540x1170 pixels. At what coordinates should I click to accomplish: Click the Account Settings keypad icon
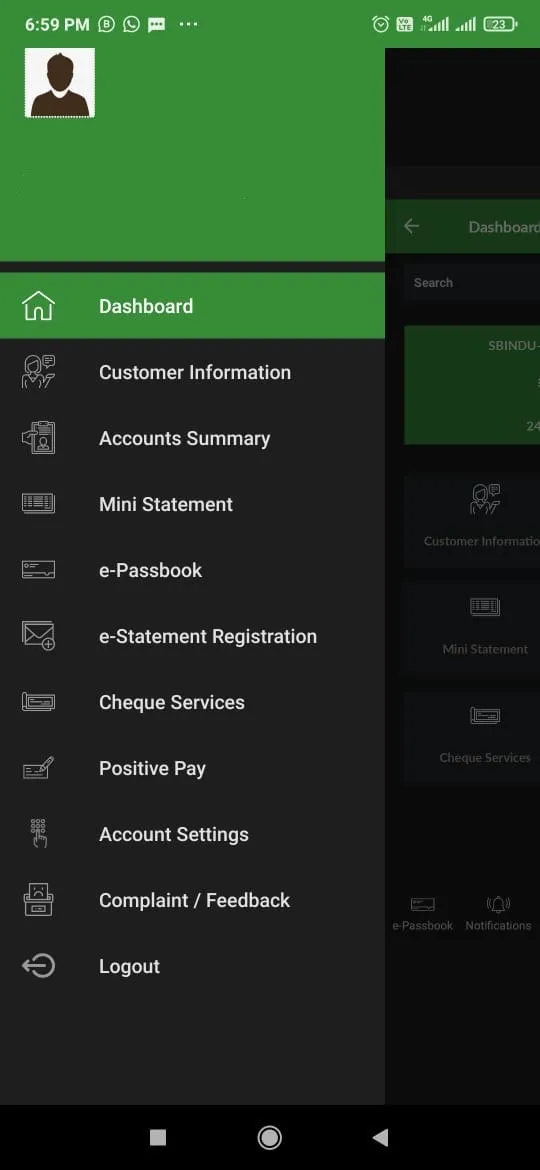[38, 833]
